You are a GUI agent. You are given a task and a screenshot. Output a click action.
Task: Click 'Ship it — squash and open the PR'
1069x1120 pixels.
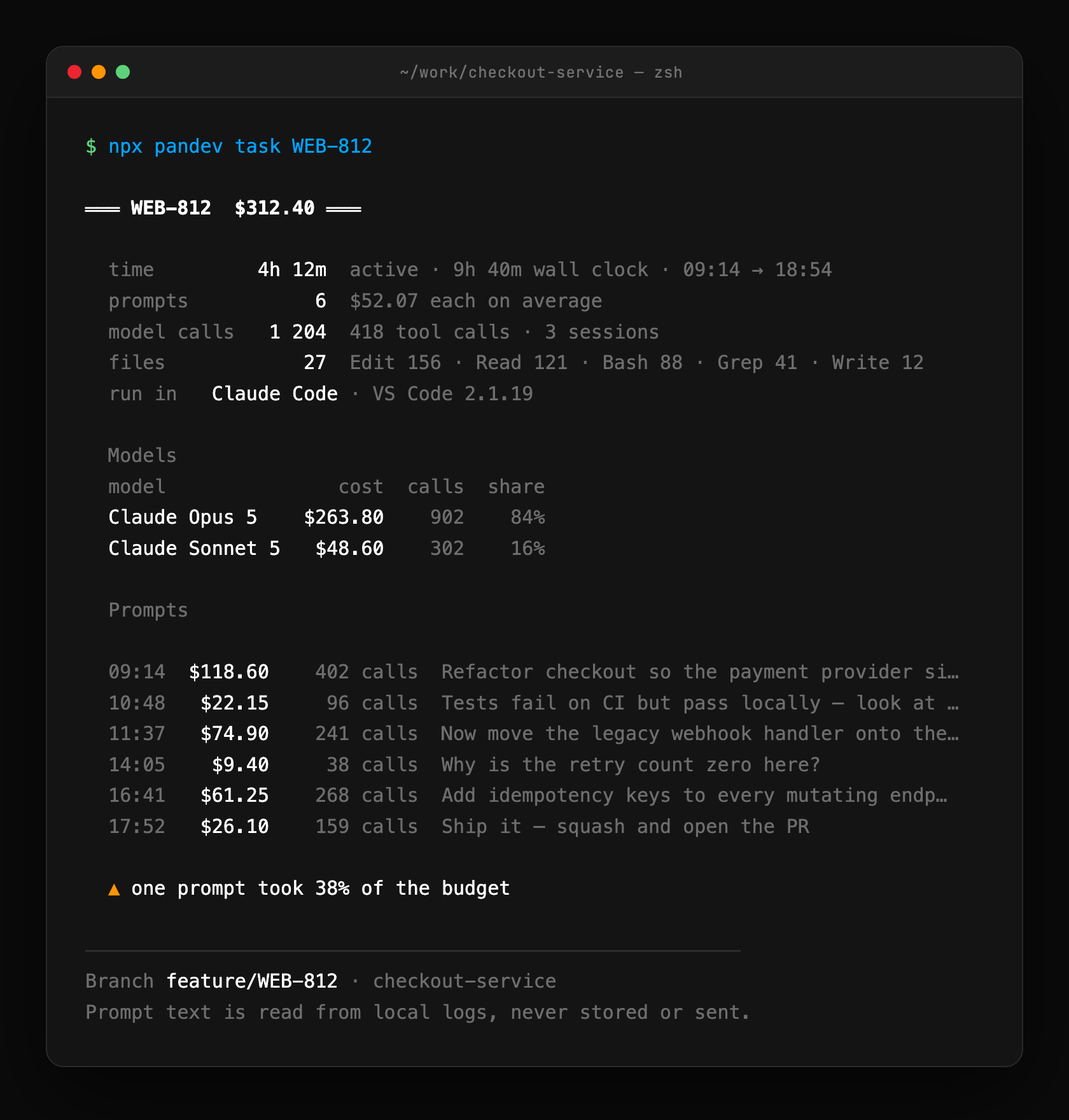(x=625, y=827)
